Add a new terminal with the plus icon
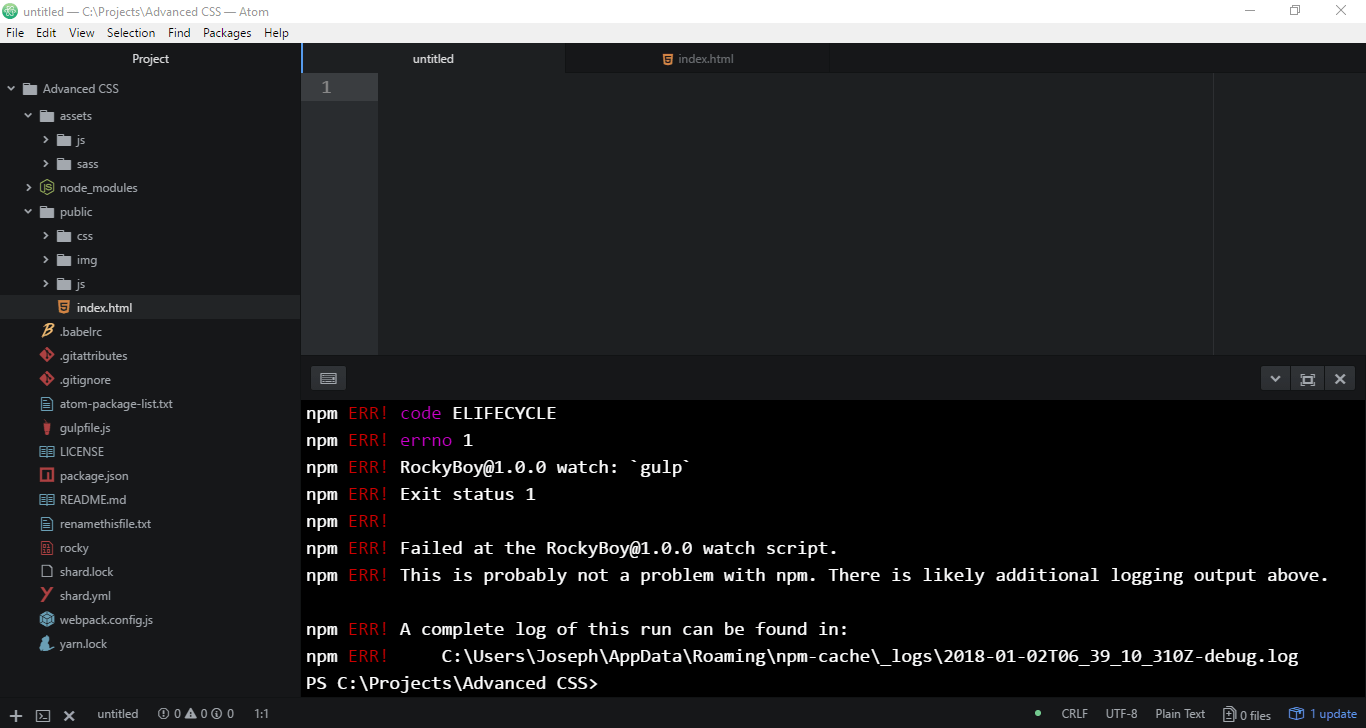1366x728 pixels. point(16,715)
